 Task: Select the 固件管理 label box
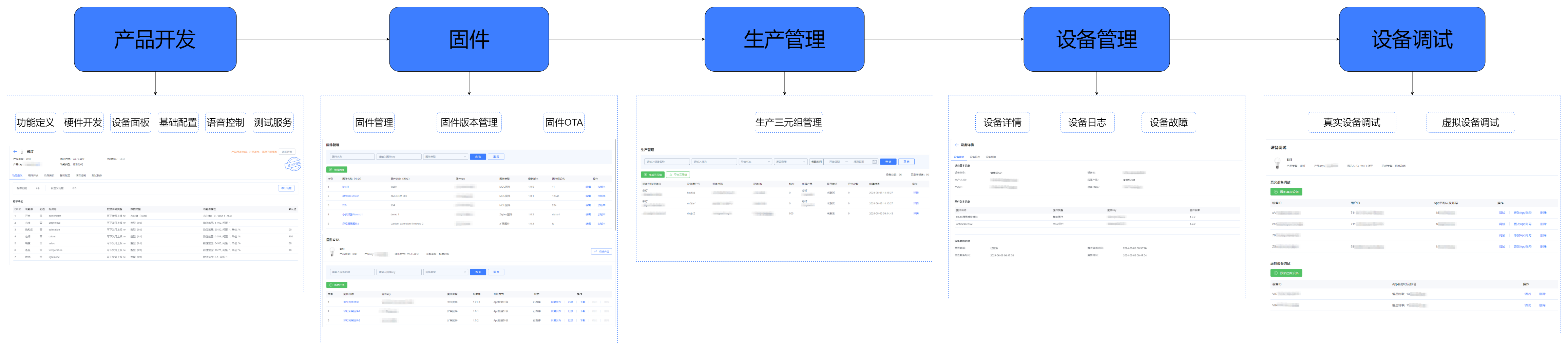point(374,122)
